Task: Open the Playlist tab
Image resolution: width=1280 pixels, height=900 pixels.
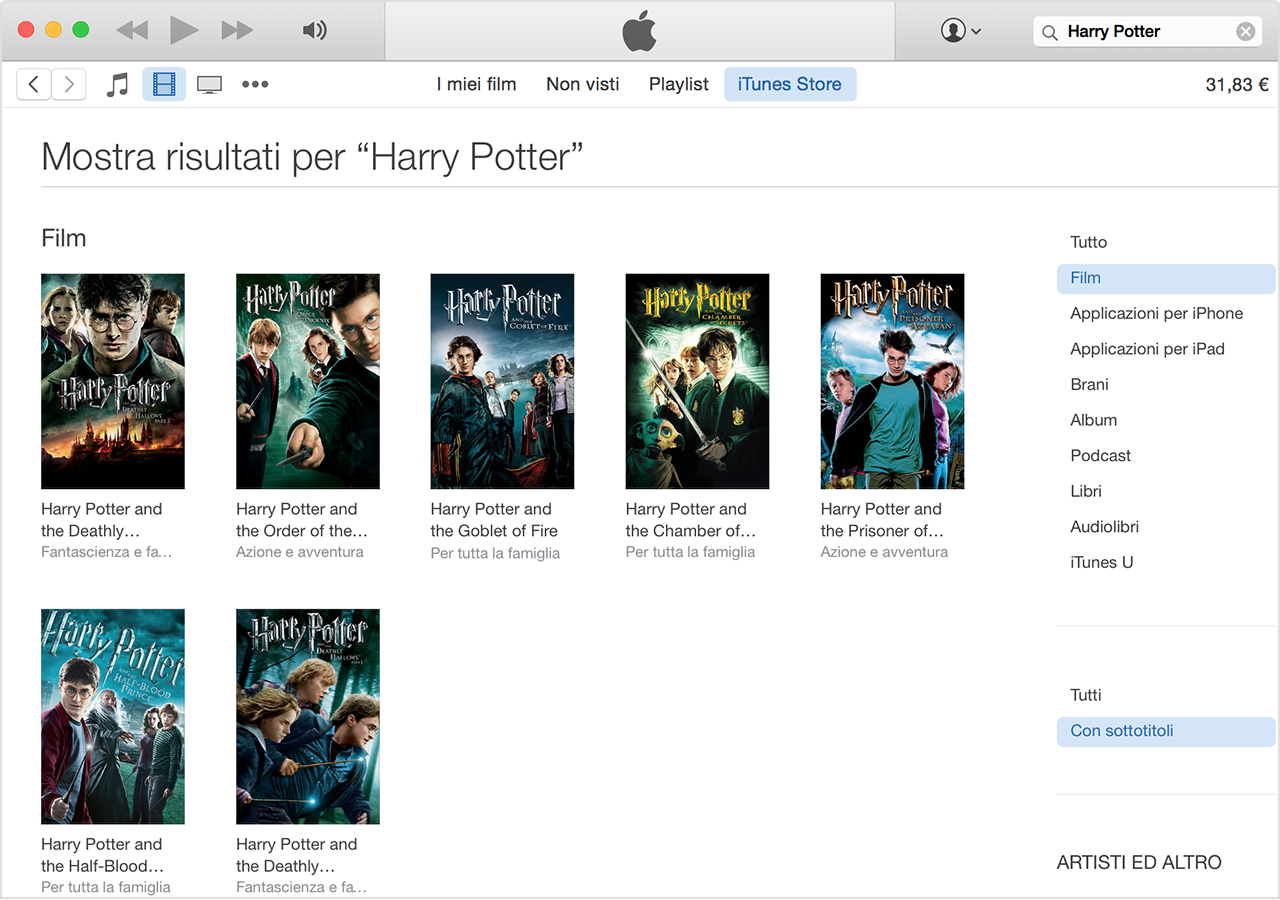Action: click(x=679, y=84)
